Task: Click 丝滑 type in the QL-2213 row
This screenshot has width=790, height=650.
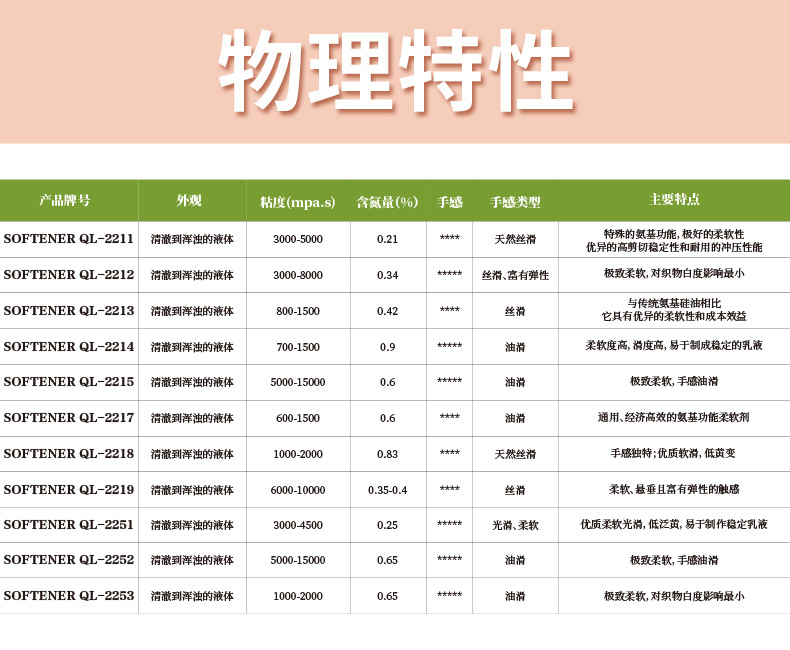Action: (x=515, y=311)
